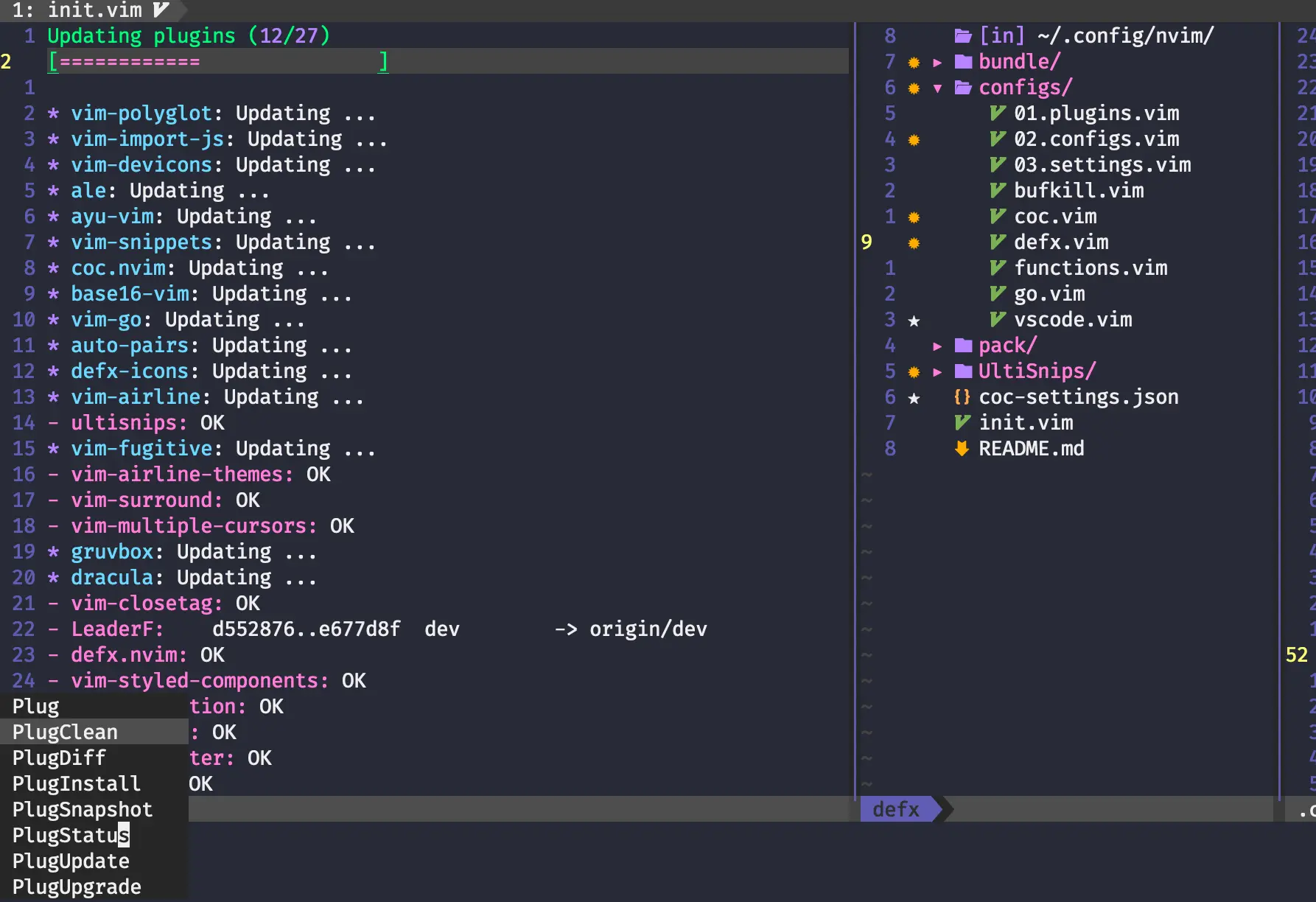This screenshot has height=902, width=1316.
Task: Click the vim-fugitive Updating line
Action: click(212, 449)
